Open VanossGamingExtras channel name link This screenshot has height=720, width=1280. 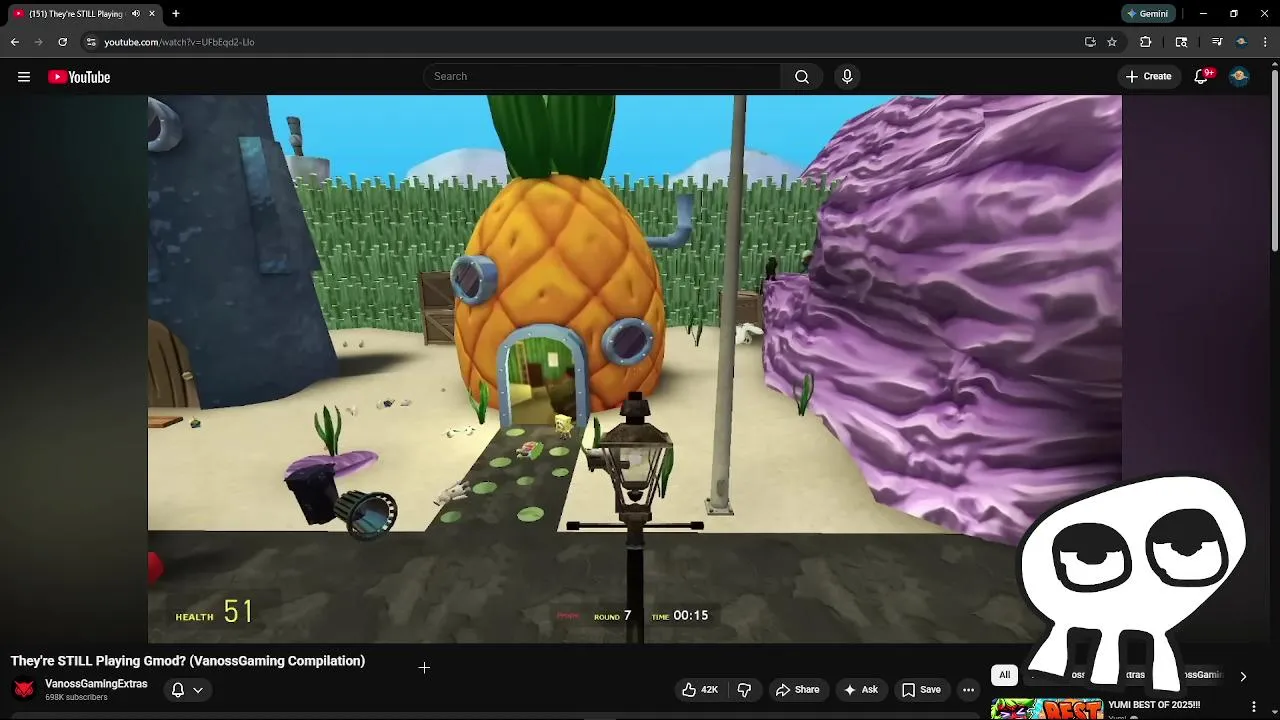pos(96,684)
